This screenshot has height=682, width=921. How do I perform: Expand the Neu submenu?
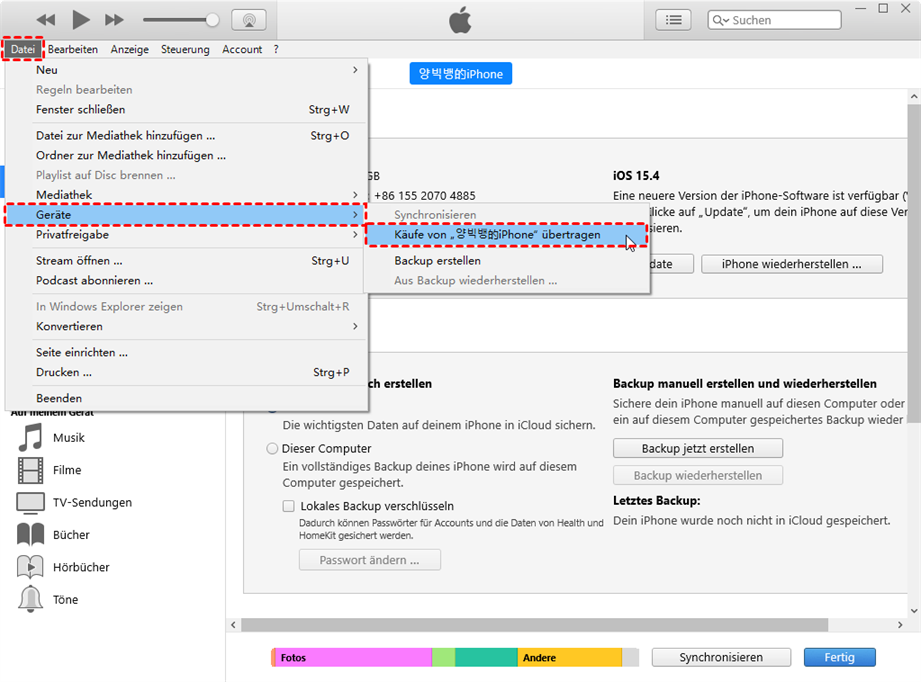(186, 70)
